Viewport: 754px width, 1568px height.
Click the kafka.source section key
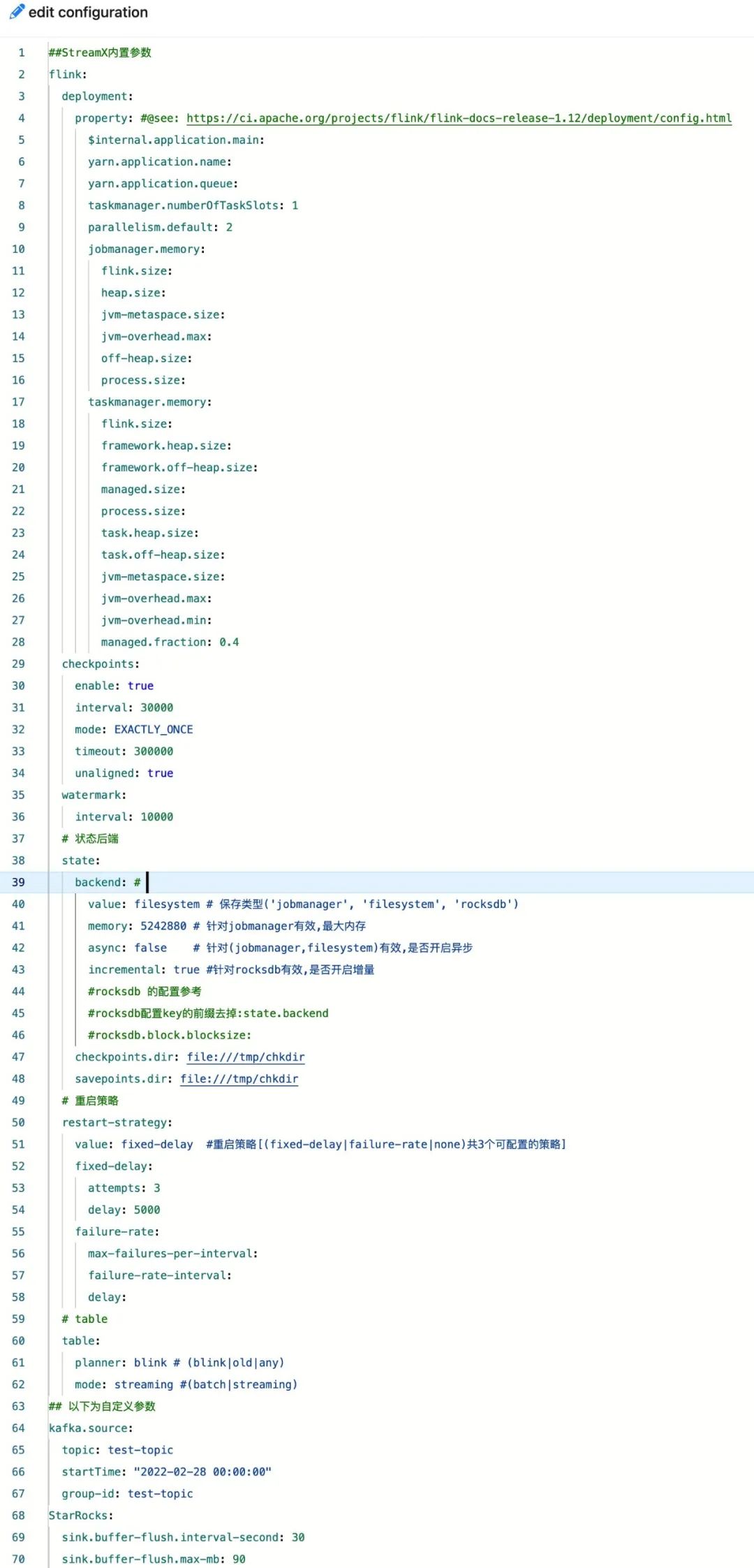pos(89,1428)
